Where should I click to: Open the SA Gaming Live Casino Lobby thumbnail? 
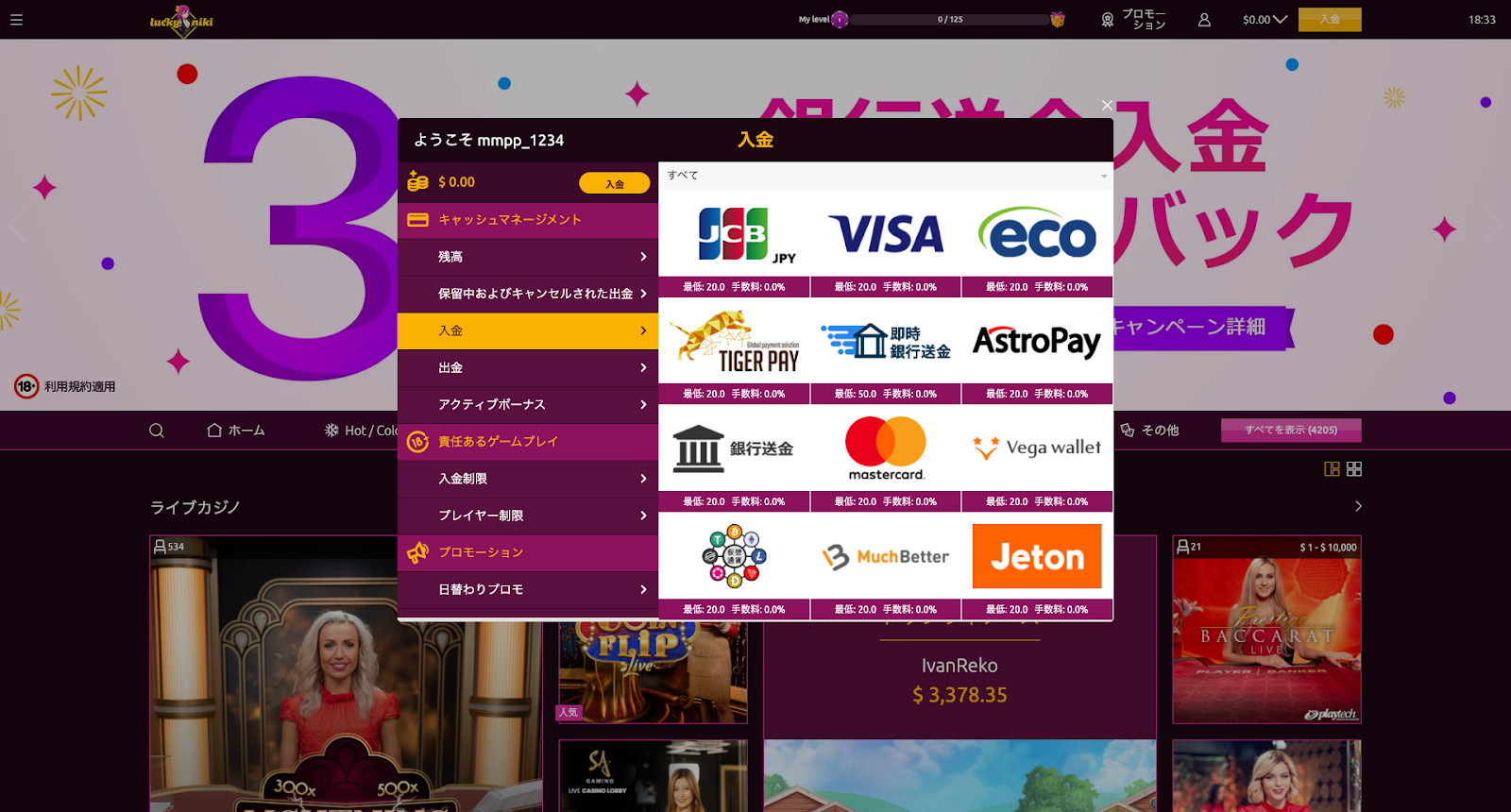pyautogui.click(x=653, y=776)
